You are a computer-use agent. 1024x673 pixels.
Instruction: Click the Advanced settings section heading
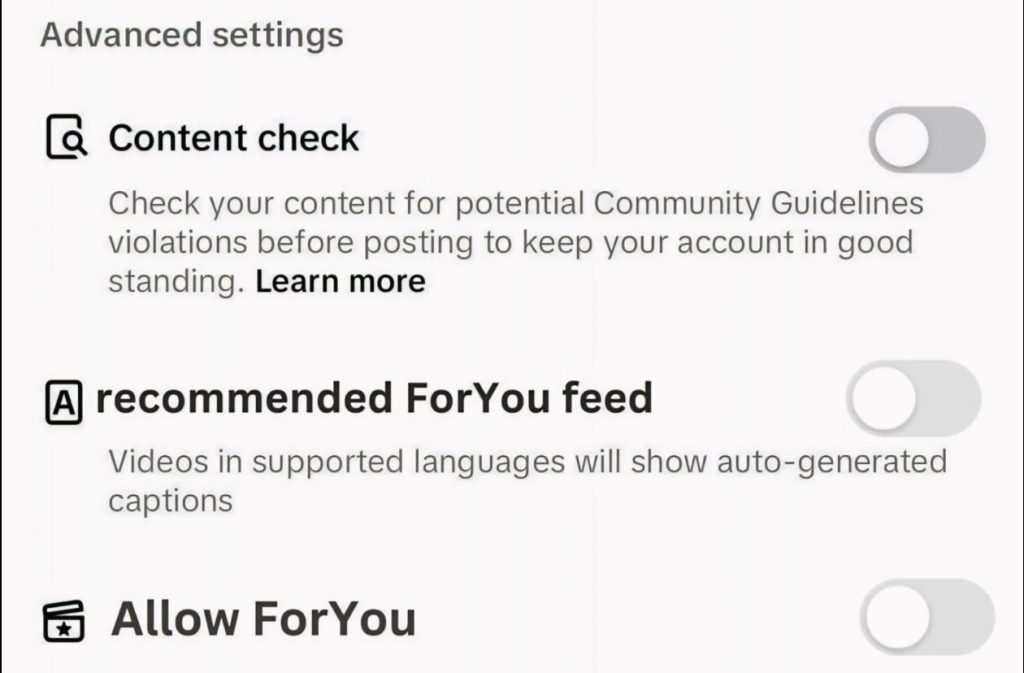[x=191, y=36]
